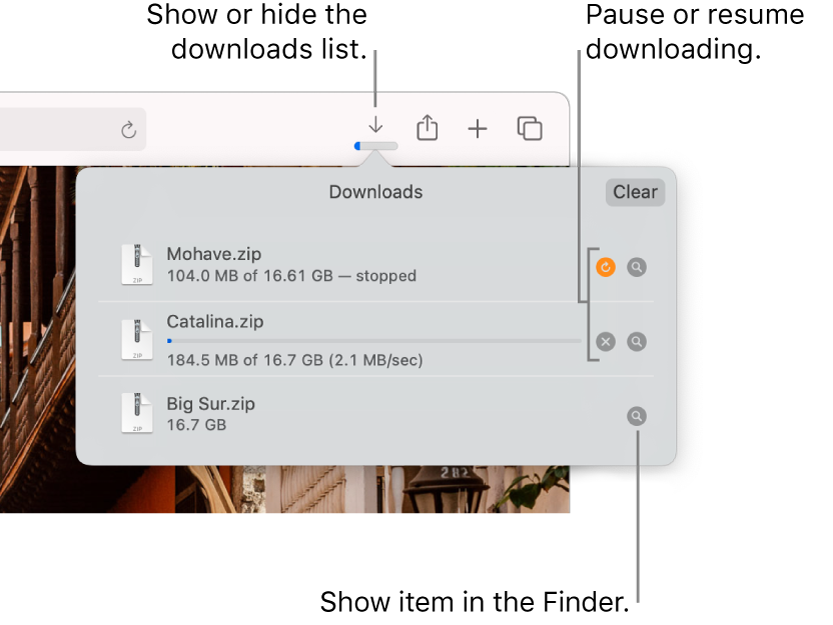Screen dimensions: 833x625
Task: Clear the downloads list
Action: tap(635, 192)
